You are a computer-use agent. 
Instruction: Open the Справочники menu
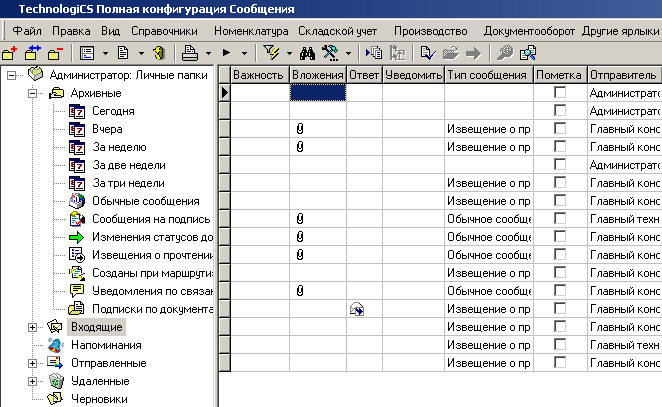[164, 31]
